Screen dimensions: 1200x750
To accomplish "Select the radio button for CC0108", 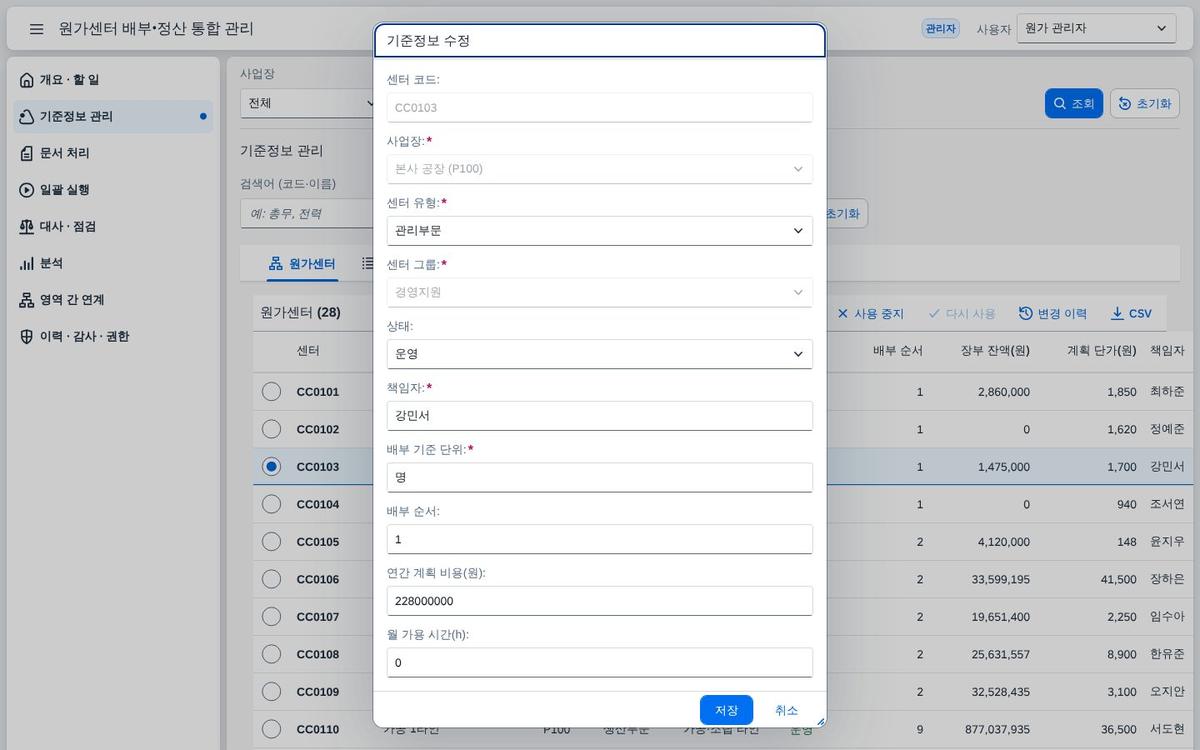I will point(271,654).
